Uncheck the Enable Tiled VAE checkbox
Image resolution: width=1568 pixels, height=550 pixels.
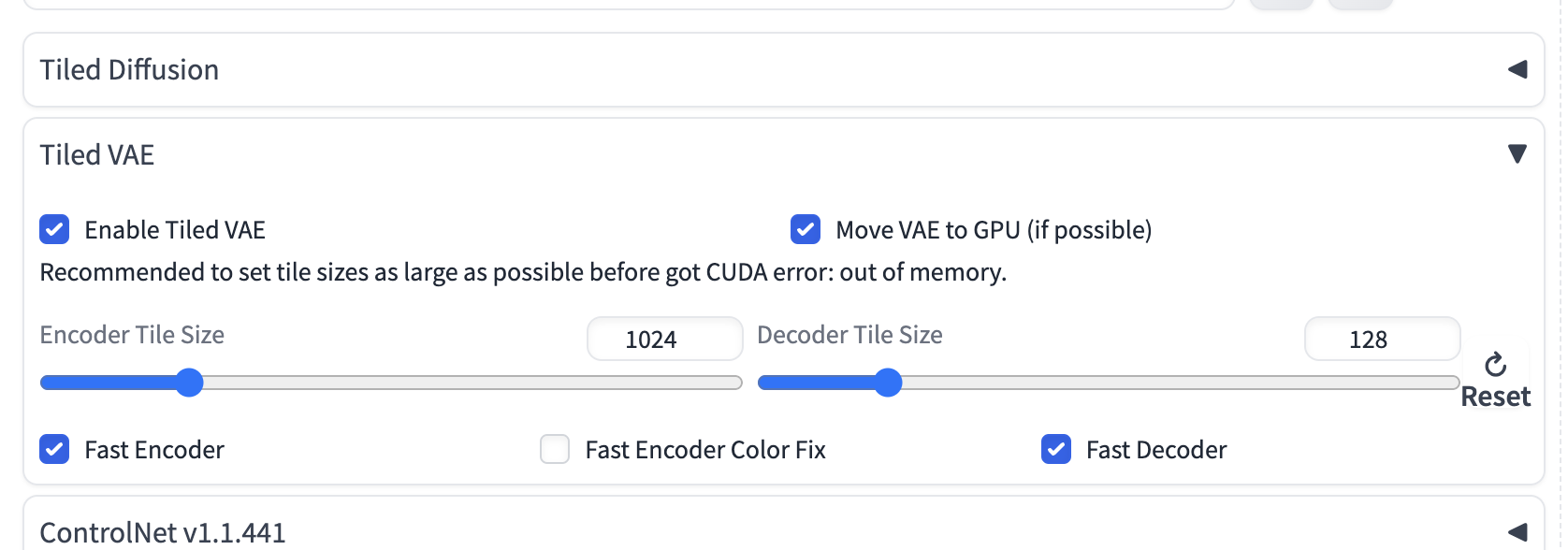[x=54, y=229]
